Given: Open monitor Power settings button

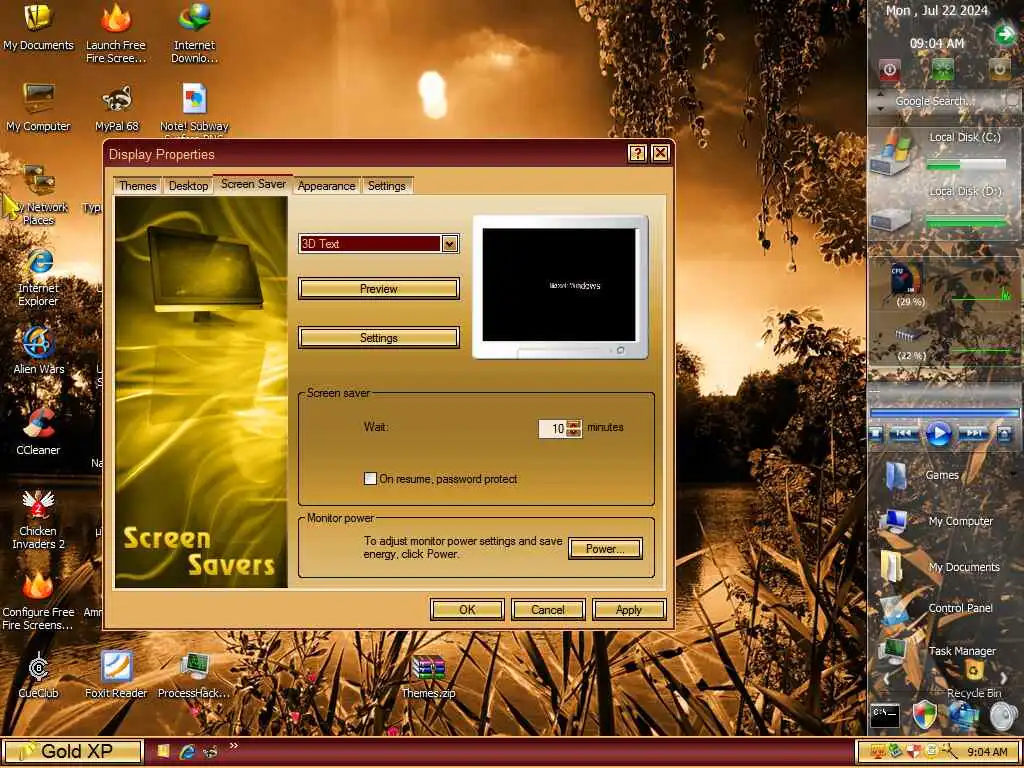Looking at the screenshot, I should tap(605, 549).
